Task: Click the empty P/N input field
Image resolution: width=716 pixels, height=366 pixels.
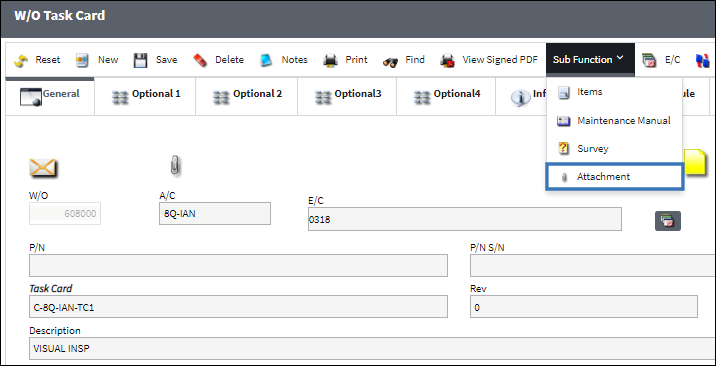Action: (x=238, y=266)
